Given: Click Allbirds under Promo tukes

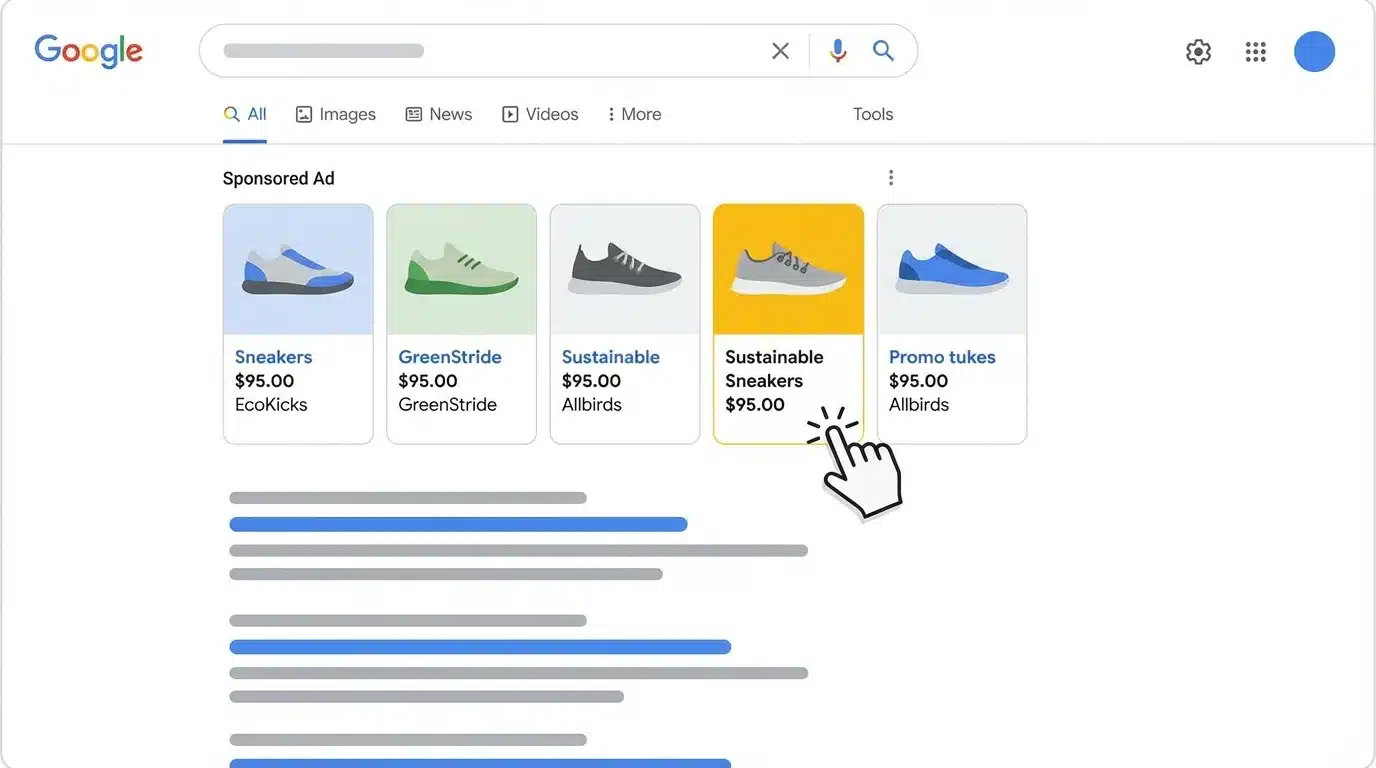Looking at the screenshot, I should [919, 405].
